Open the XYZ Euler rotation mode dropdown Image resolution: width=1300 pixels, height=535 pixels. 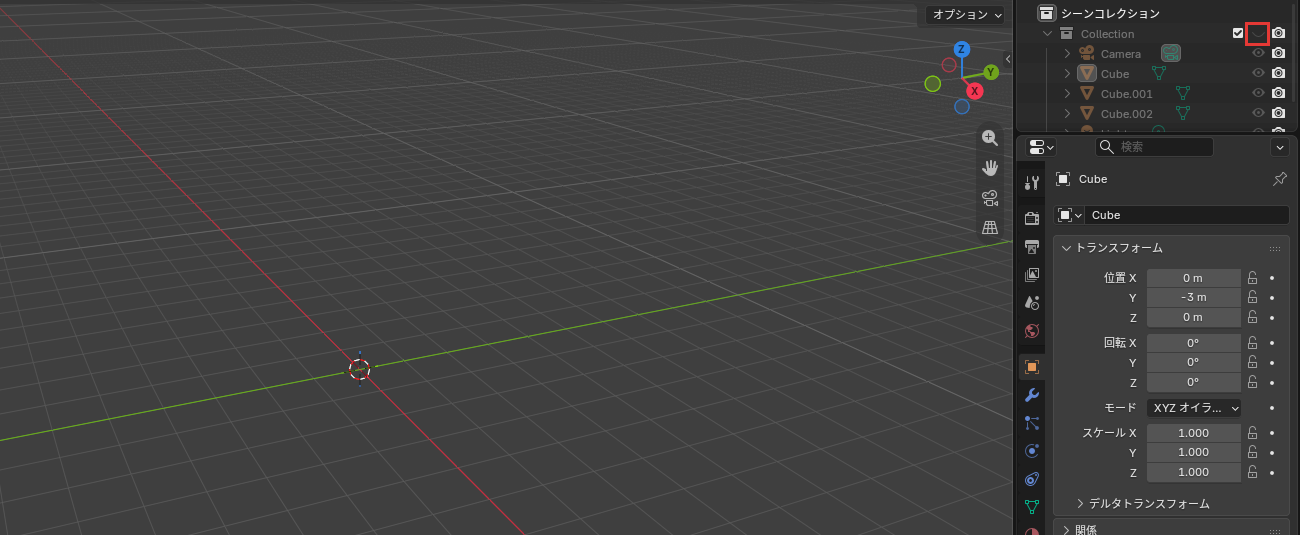pos(1194,408)
